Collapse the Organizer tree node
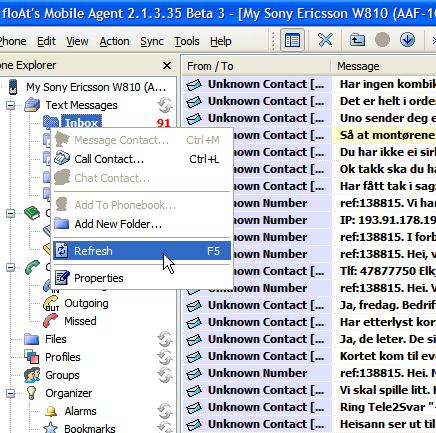The height and width of the screenshot is (433, 436). click(11, 393)
